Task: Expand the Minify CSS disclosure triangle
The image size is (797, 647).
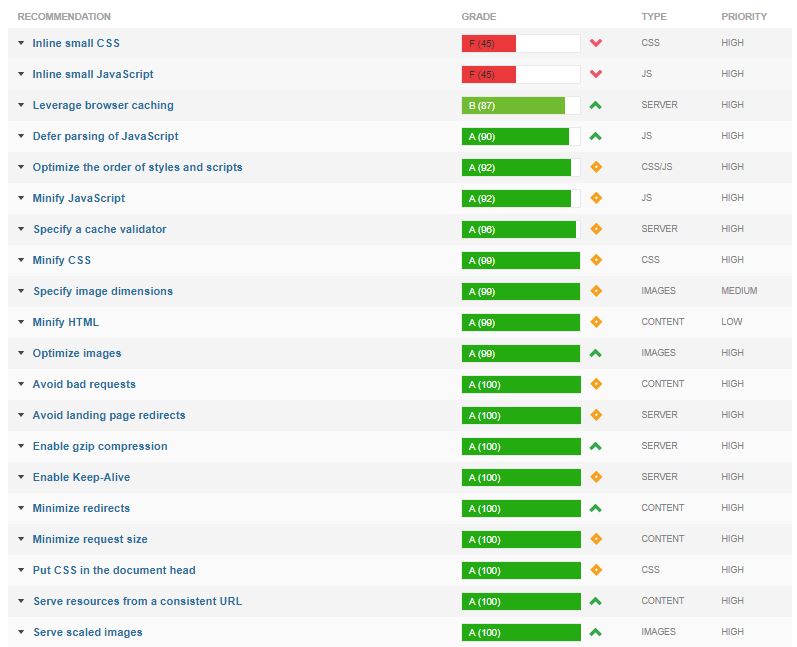Action: (21, 260)
